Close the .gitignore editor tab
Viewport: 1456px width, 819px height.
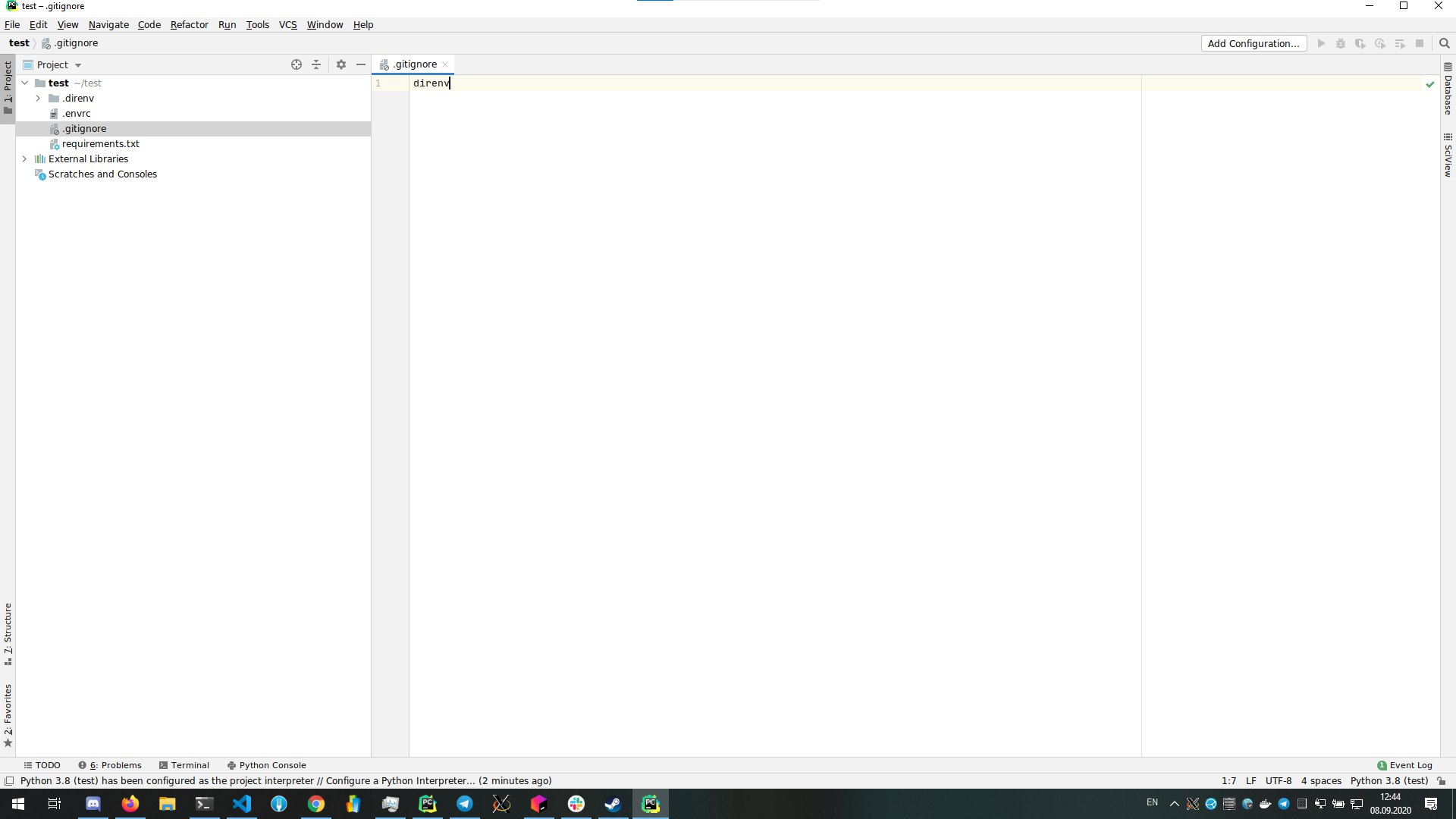(x=445, y=64)
